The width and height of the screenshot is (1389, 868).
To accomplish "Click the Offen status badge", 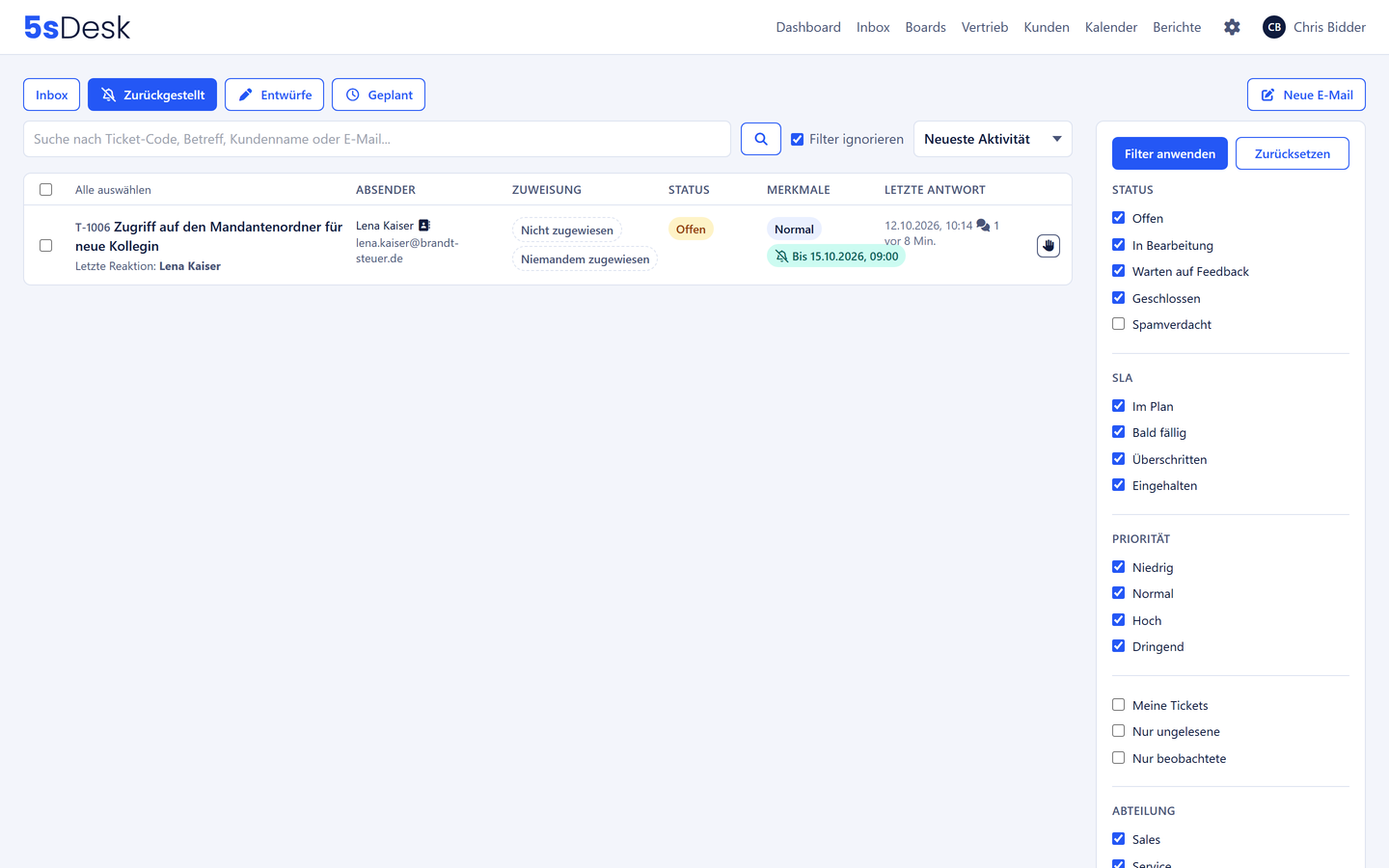I will 691,230.
